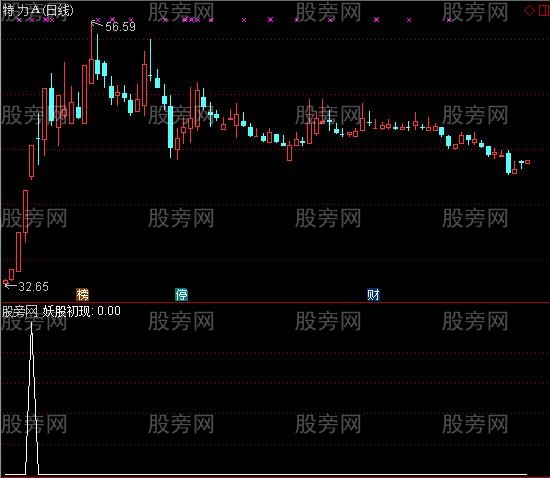
Task: Select the 特力A(日线) chart title
Action: coord(38,11)
